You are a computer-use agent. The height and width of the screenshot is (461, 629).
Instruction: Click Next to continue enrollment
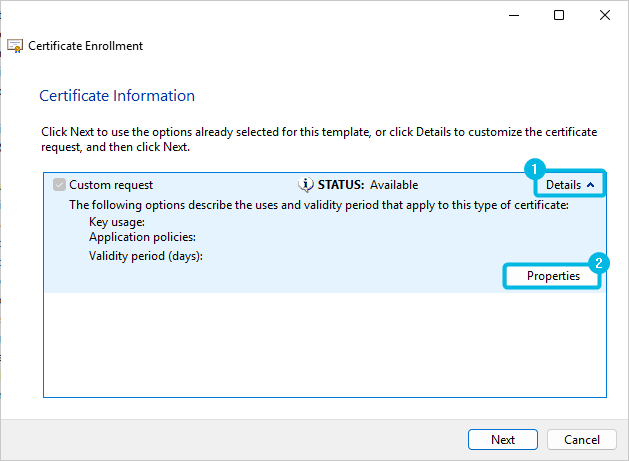pos(503,439)
